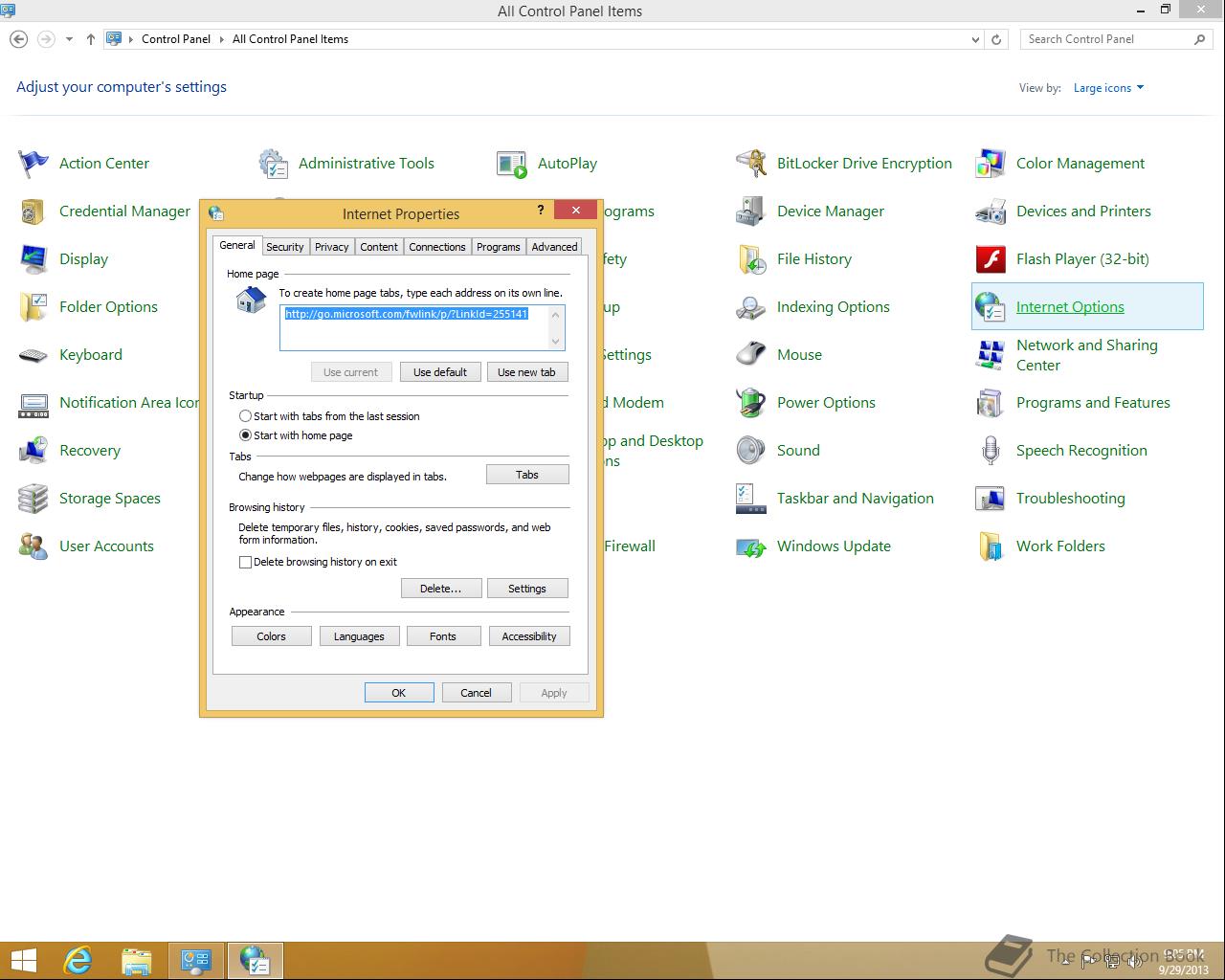
Task: Open the Taskbar and Navigation icon
Action: coord(751,499)
